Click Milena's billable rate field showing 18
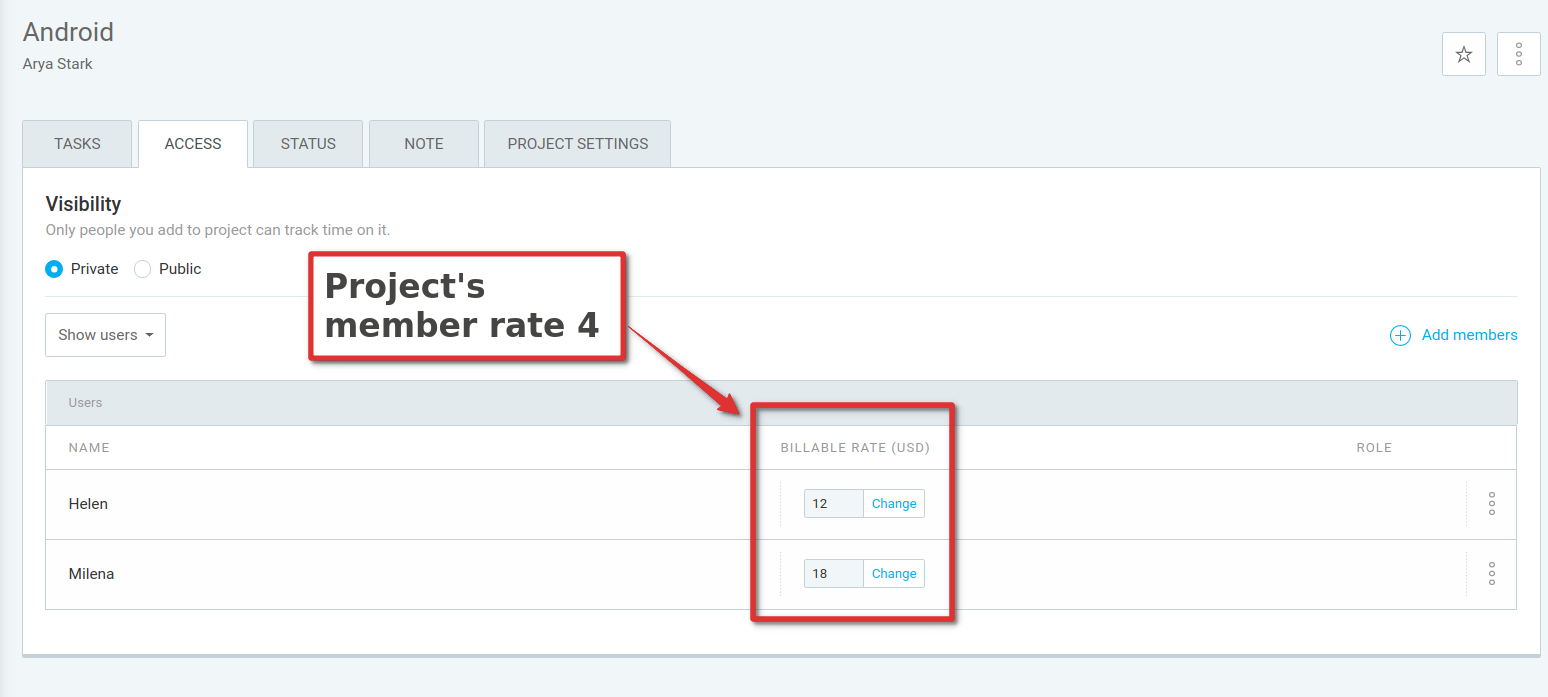The height and width of the screenshot is (697, 1548). coord(833,574)
